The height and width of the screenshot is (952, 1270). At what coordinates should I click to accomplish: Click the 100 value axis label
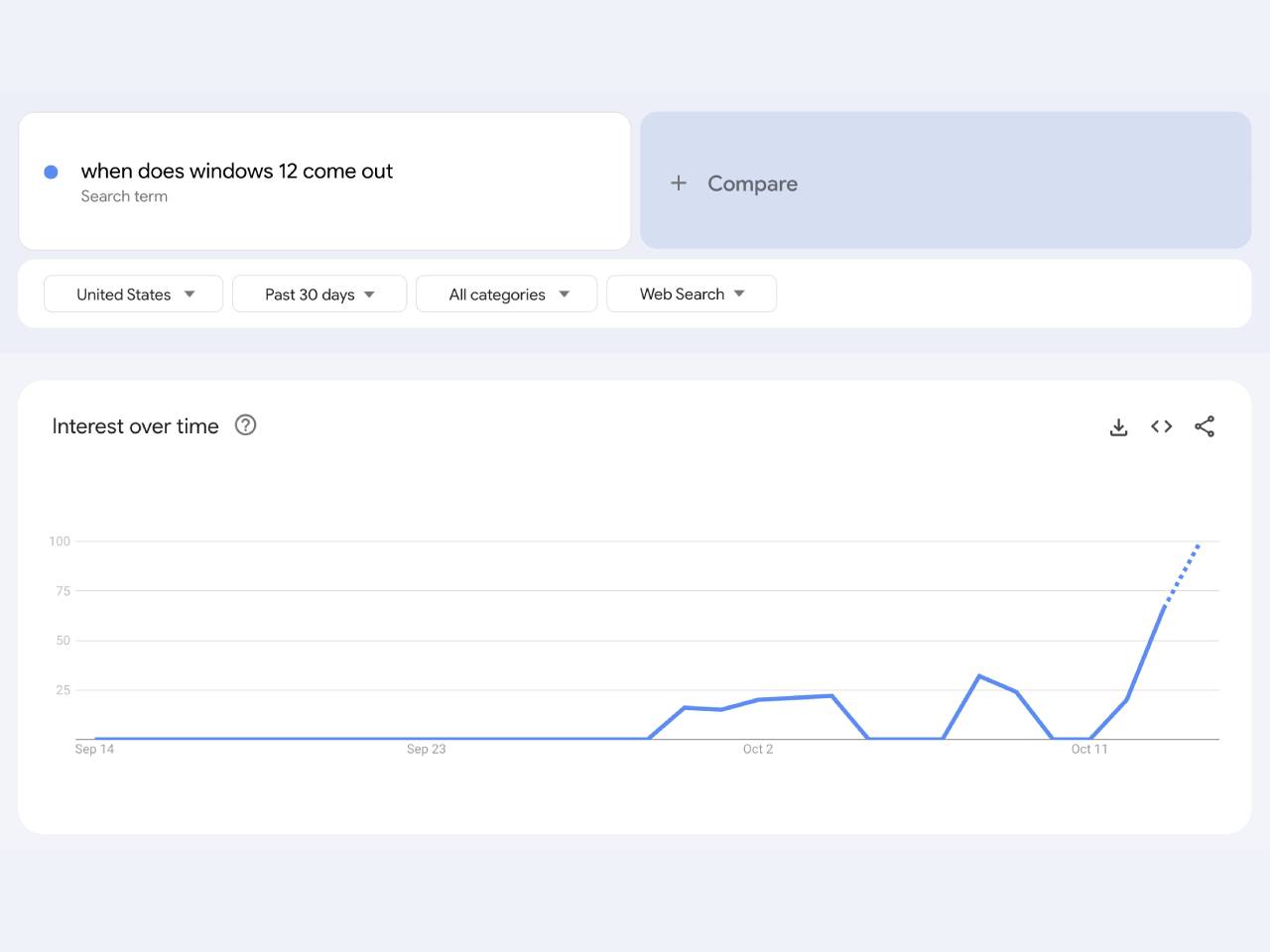(x=60, y=541)
